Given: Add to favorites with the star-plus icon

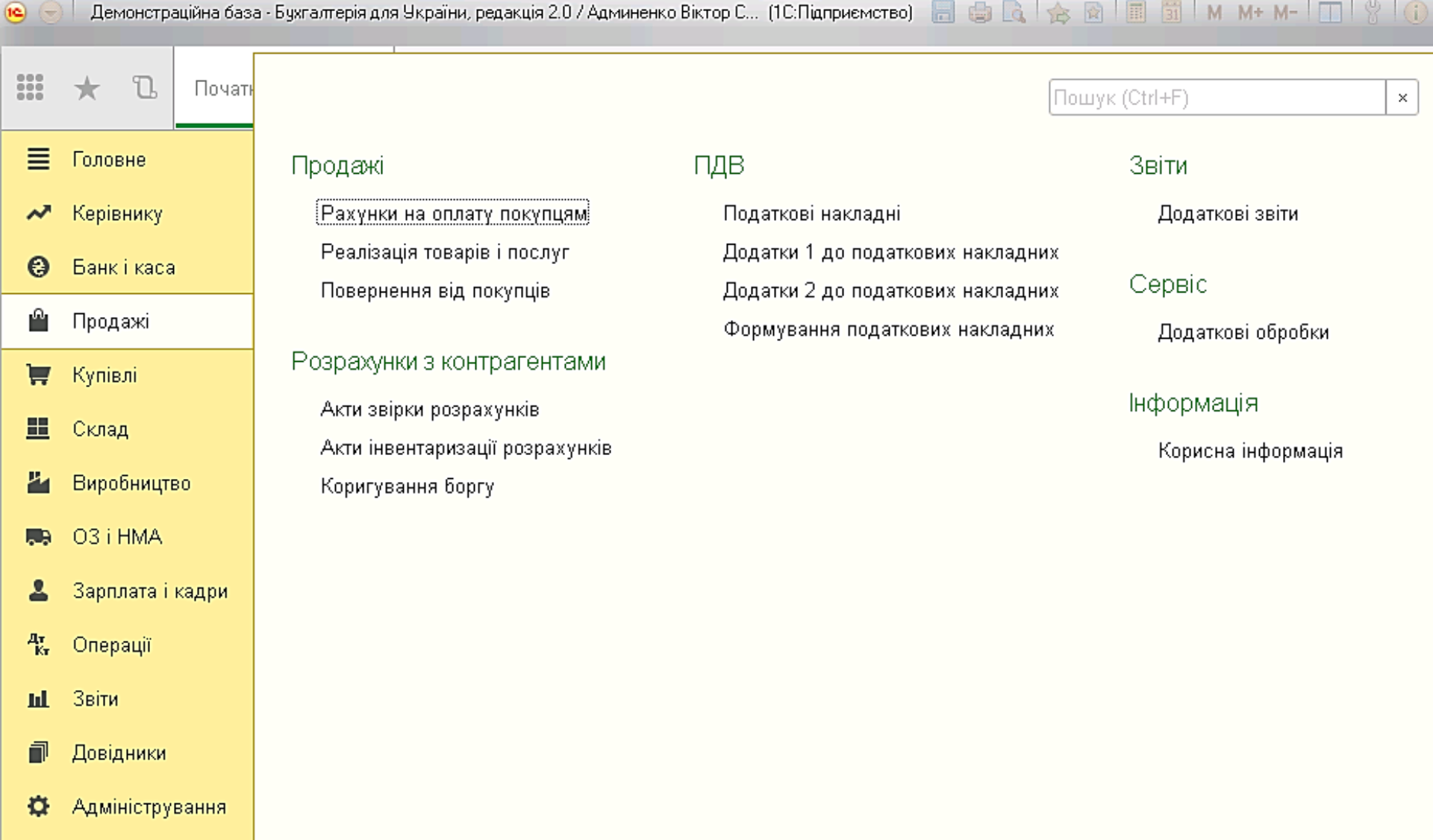Looking at the screenshot, I should tap(1058, 12).
